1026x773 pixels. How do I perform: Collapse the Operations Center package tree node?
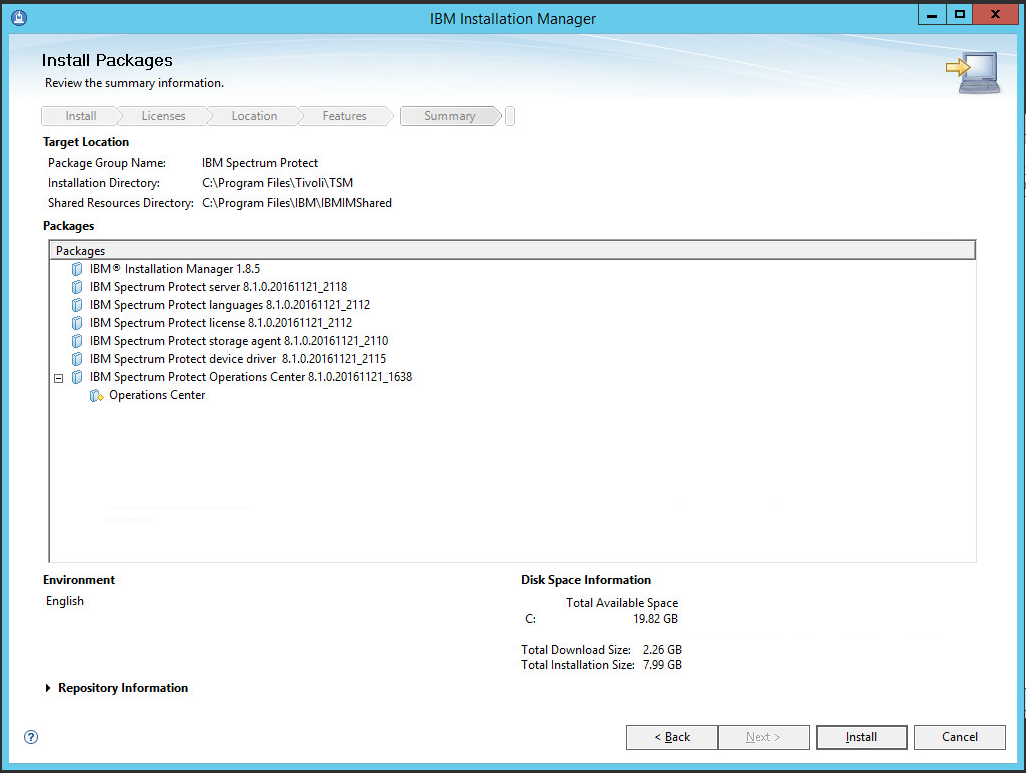point(58,378)
